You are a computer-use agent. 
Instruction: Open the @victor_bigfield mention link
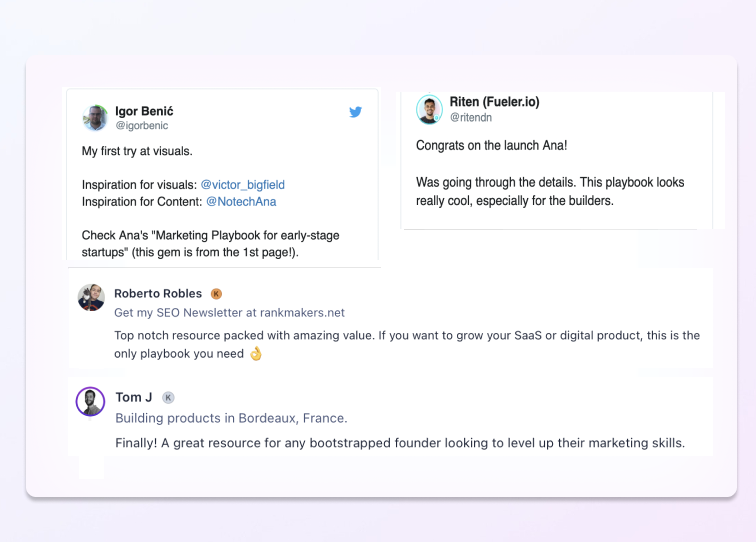[243, 184]
